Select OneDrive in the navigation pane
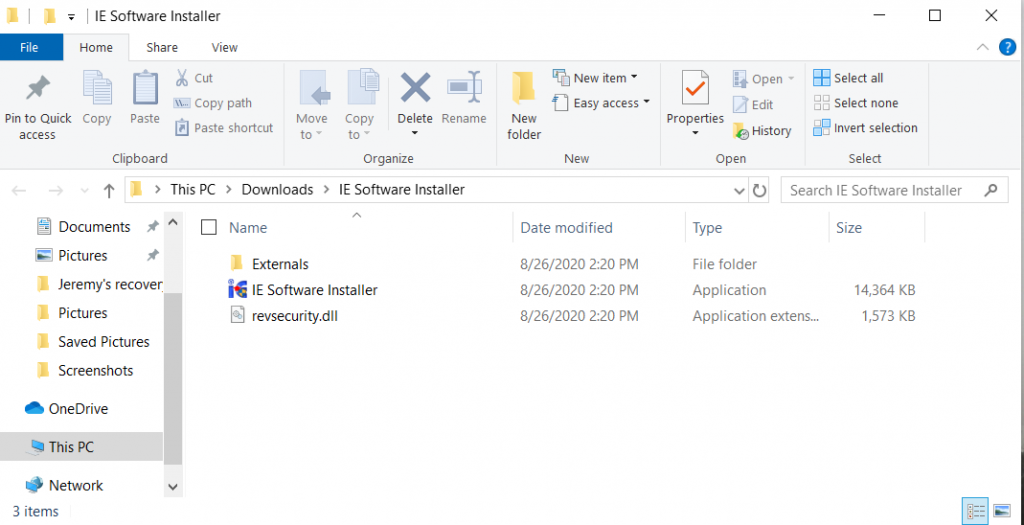1024x525 pixels. (x=78, y=409)
